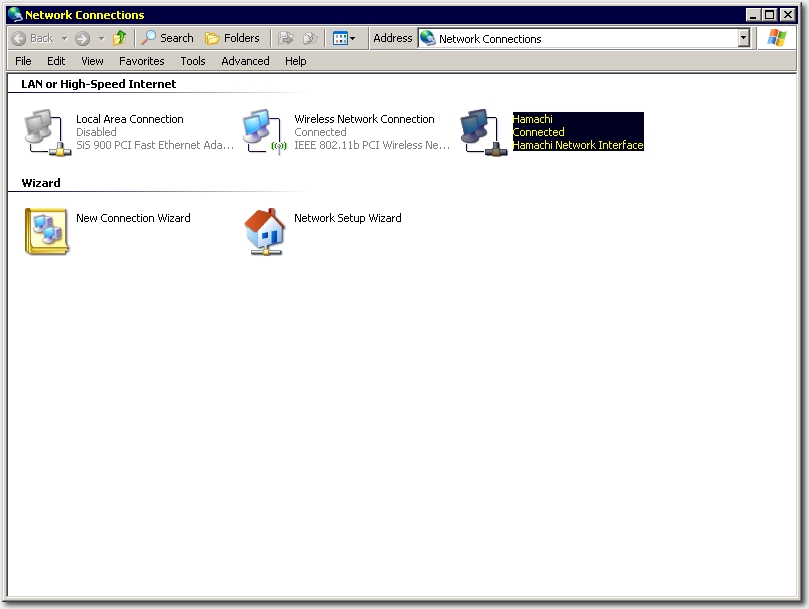Select the Hamachi Network Interface label
Image resolution: width=809 pixels, height=609 pixels.
click(577, 145)
